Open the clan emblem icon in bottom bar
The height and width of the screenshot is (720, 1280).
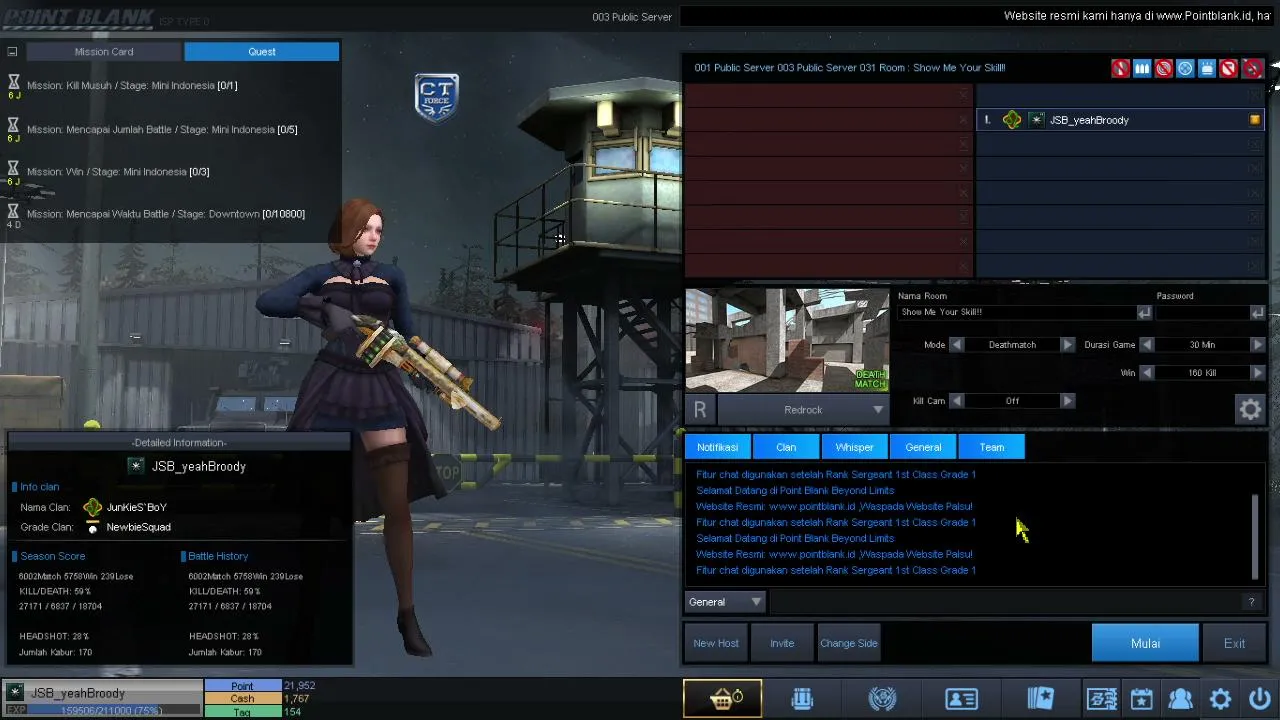pos(882,699)
